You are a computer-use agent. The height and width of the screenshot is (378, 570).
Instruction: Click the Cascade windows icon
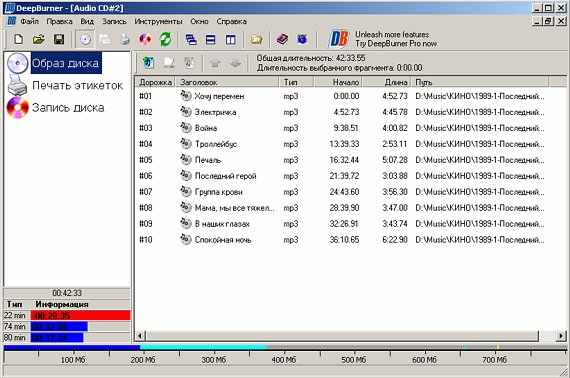pyautogui.click(x=191, y=39)
